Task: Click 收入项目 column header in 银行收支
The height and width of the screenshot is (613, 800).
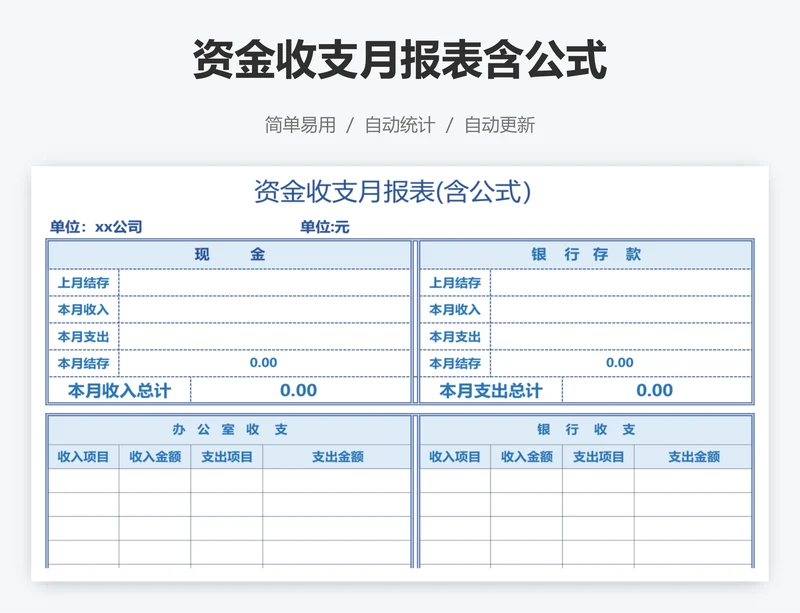Action: (x=455, y=457)
